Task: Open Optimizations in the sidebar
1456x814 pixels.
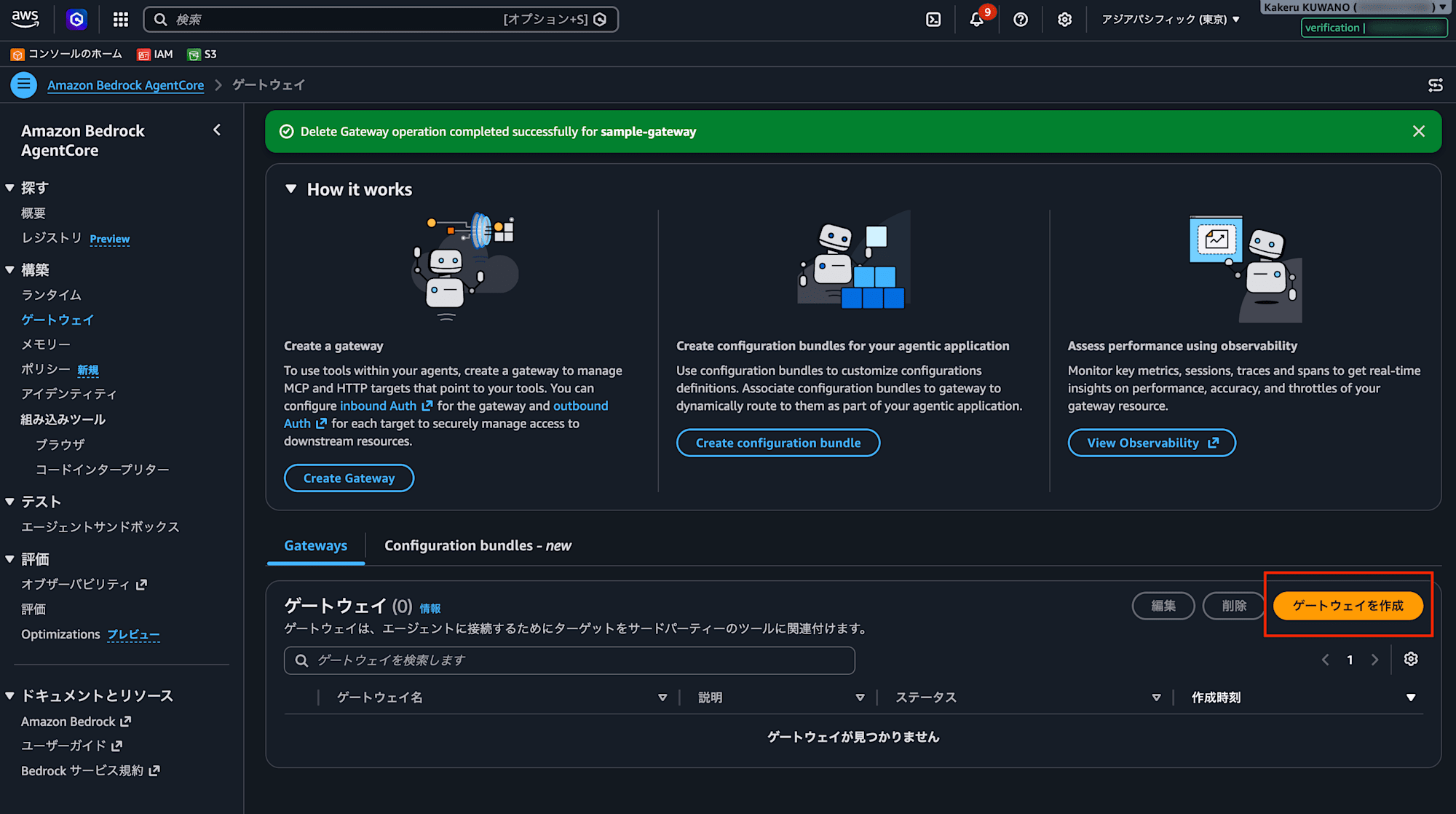Action: click(x=60, y=634)
